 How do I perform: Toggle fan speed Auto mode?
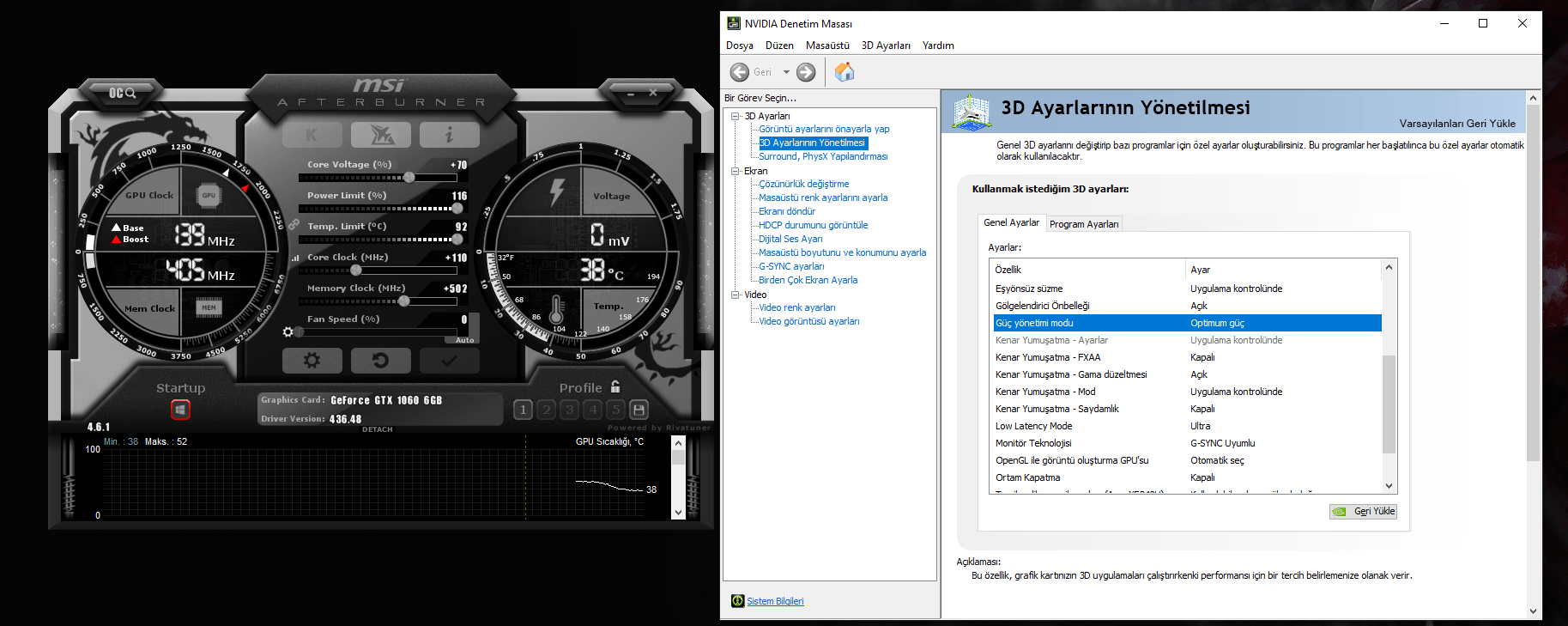(464, 340)
